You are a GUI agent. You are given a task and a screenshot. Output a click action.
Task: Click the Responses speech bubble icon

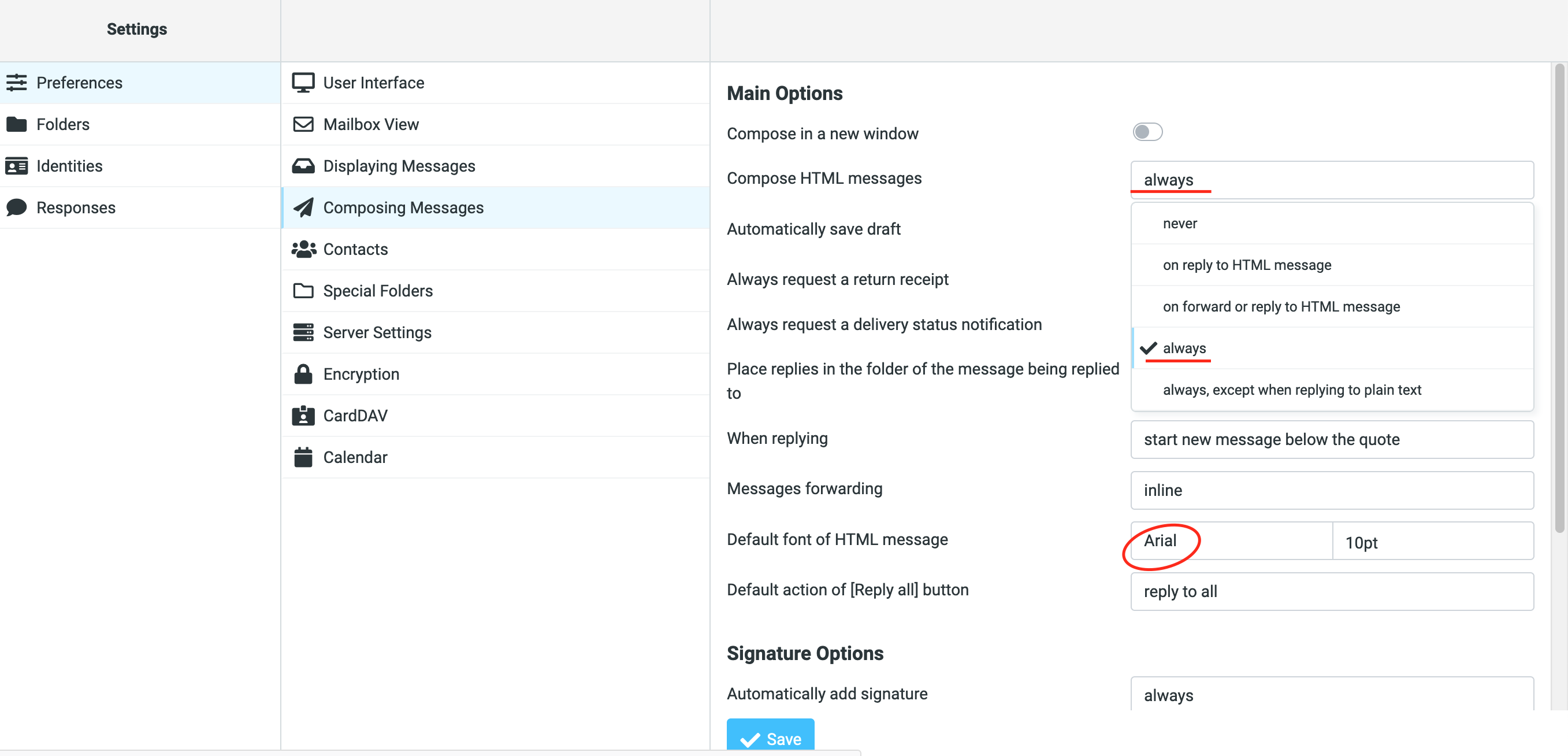[16, 207]
